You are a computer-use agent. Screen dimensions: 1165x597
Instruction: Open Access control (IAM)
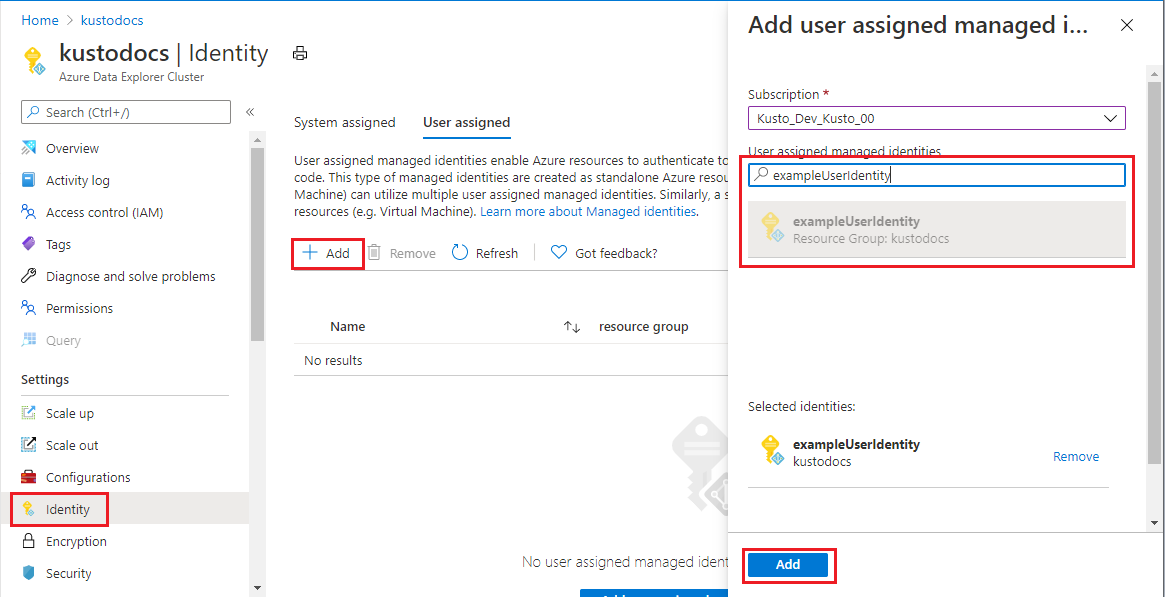105,211
